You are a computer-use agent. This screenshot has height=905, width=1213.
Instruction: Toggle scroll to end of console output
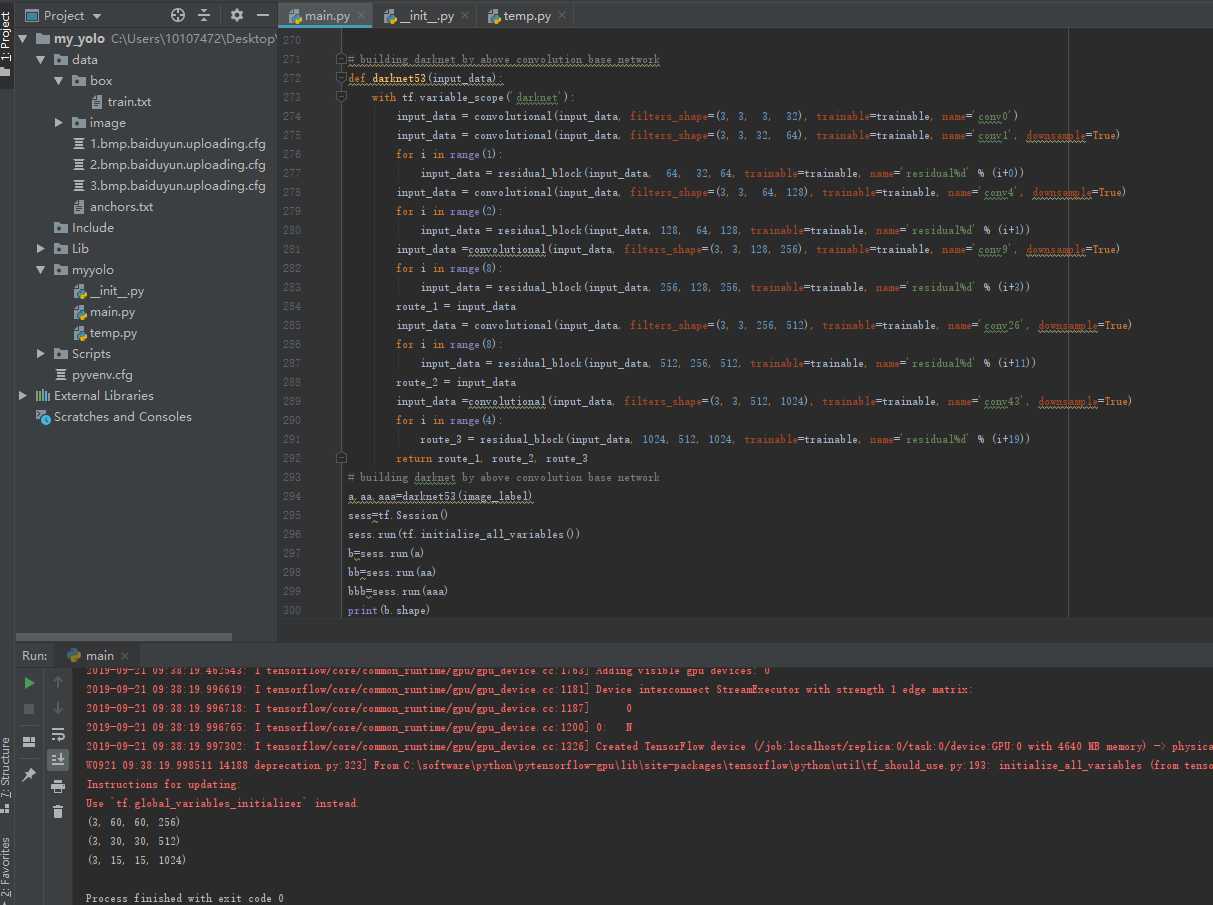click(58, 759)
